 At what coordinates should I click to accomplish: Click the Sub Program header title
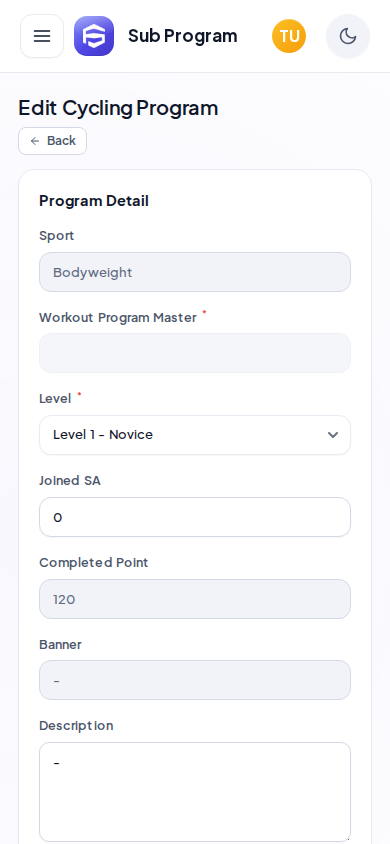pyautogui.click(x=183, y=36)
